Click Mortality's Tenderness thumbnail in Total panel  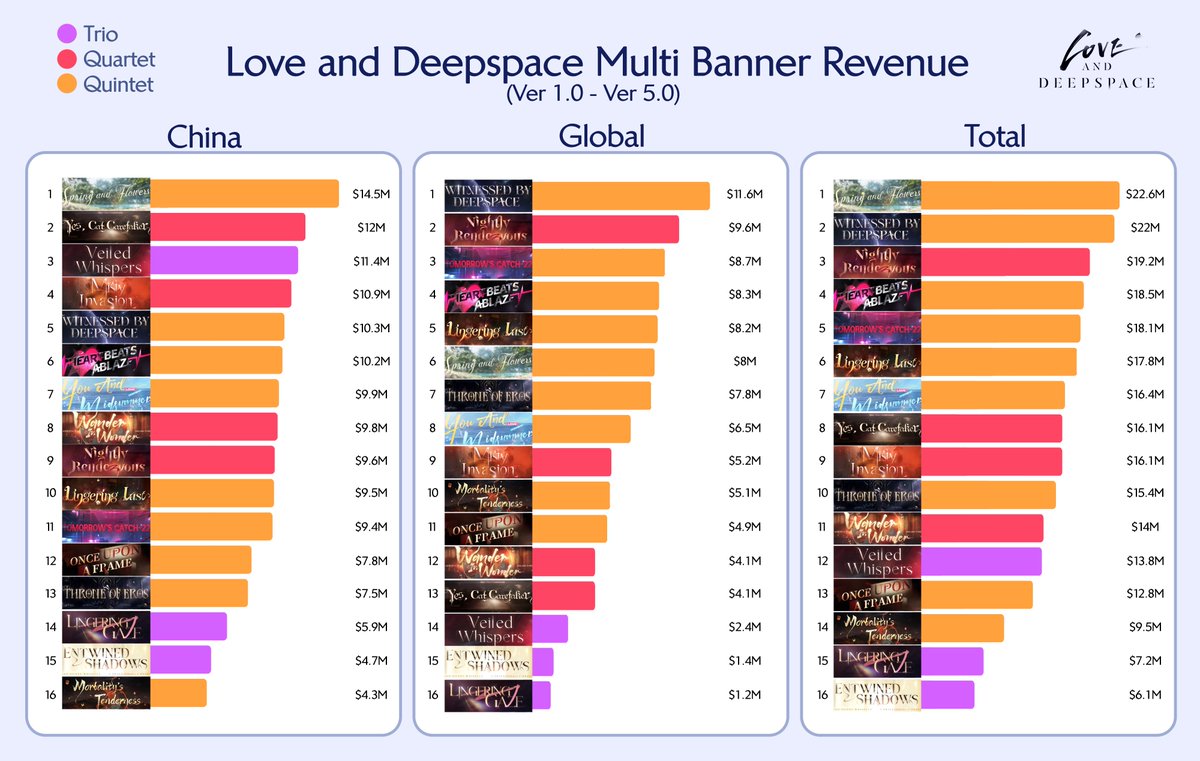pos(877,628)
